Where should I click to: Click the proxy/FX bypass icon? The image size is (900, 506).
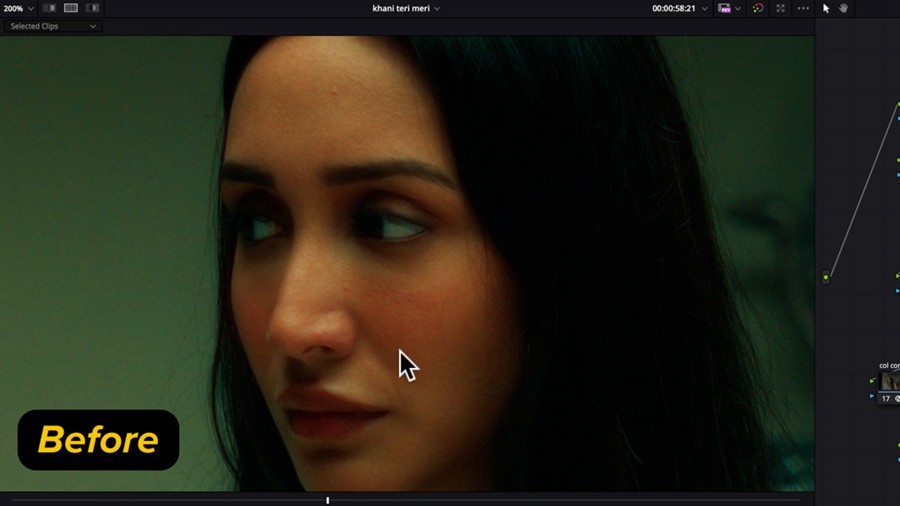[x=724, y=8]
